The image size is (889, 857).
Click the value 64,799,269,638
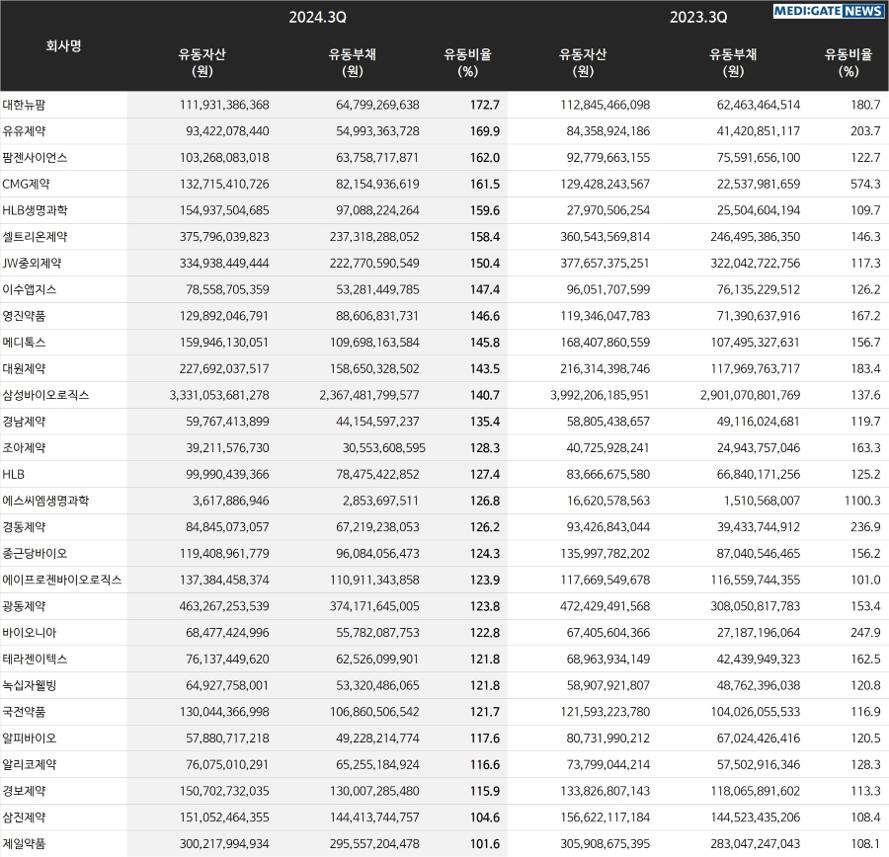pyautogui.click(x=378, y=105)
